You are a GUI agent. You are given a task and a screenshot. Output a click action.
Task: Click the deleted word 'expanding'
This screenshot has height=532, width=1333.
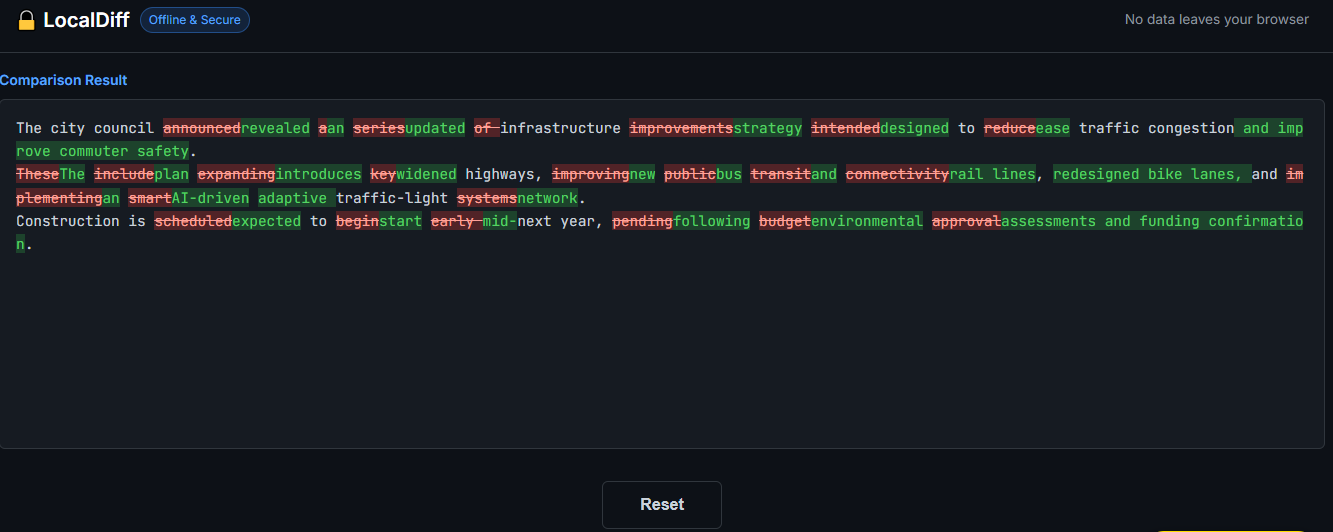[237, 174]
